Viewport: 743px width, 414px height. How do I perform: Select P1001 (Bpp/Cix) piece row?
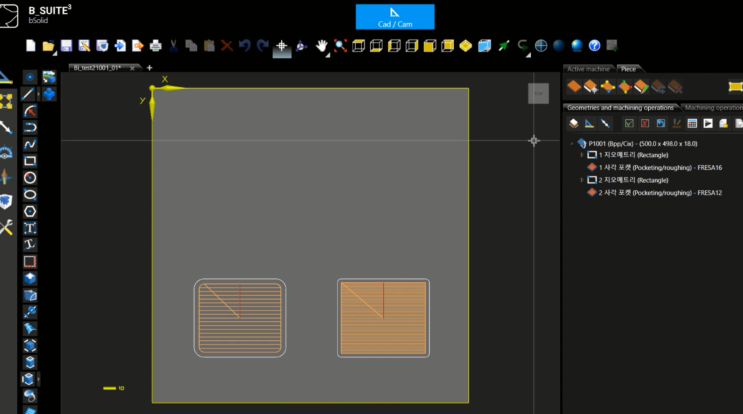coord(643,144)
